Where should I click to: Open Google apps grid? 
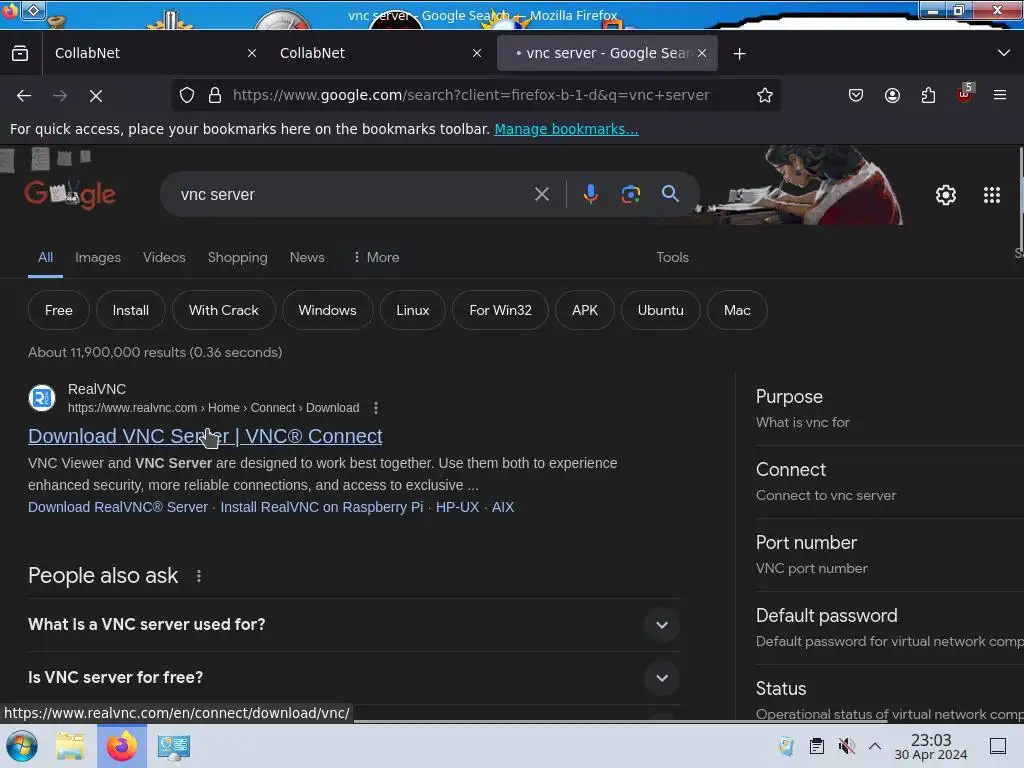[991, 195]
